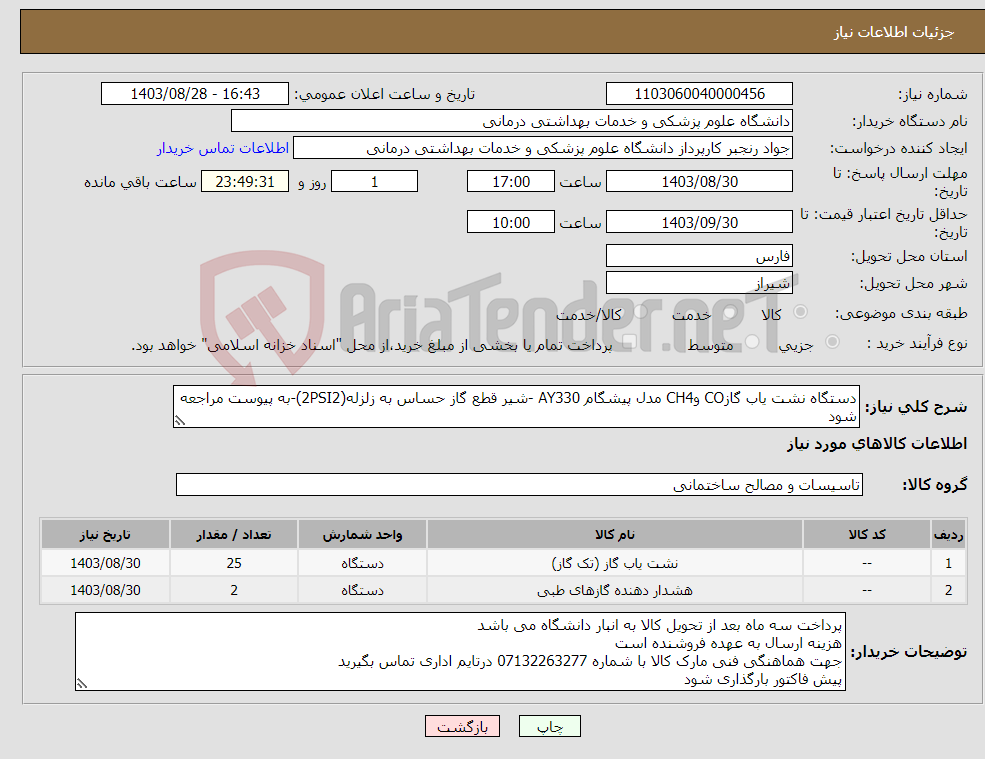The image size is (985, 759).
Task: Grab the description textarea resize handle
Action: click(180, 421)
